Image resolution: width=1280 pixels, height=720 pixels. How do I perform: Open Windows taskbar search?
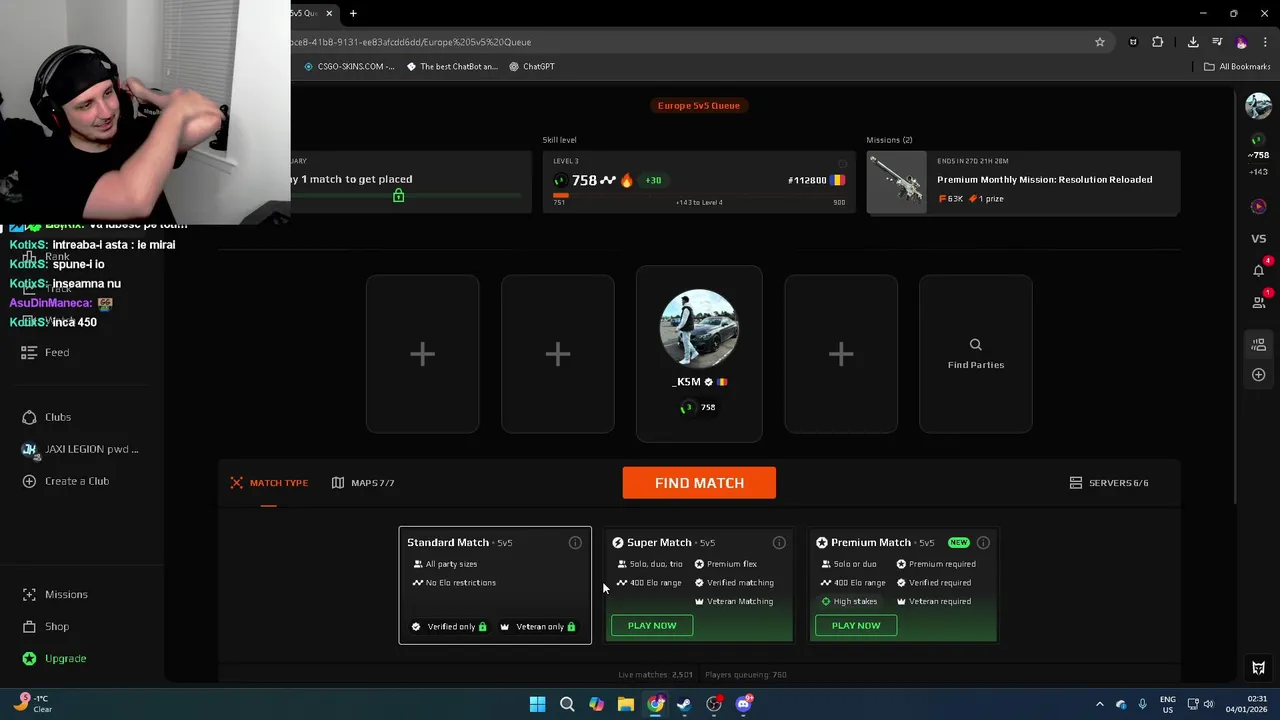click(567, 704)
